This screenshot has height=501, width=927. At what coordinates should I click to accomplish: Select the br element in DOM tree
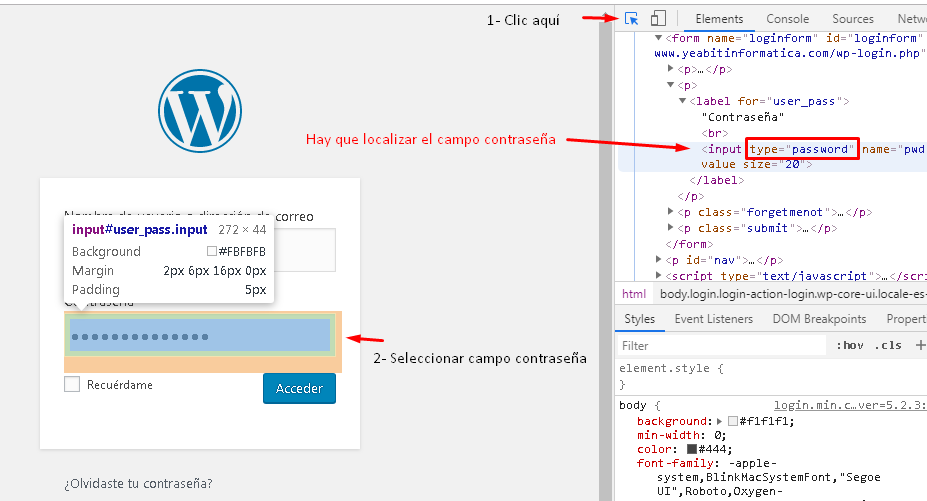[715, 133]
